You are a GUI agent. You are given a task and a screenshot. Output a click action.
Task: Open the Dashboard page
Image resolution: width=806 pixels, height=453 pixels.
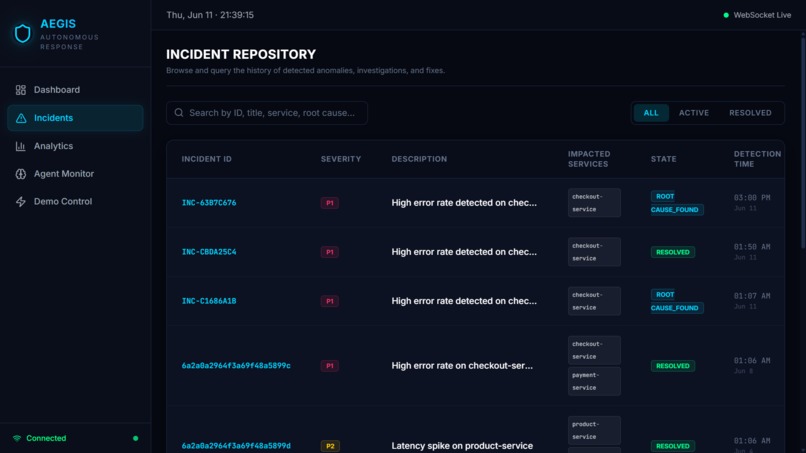(x=76, y=90)
